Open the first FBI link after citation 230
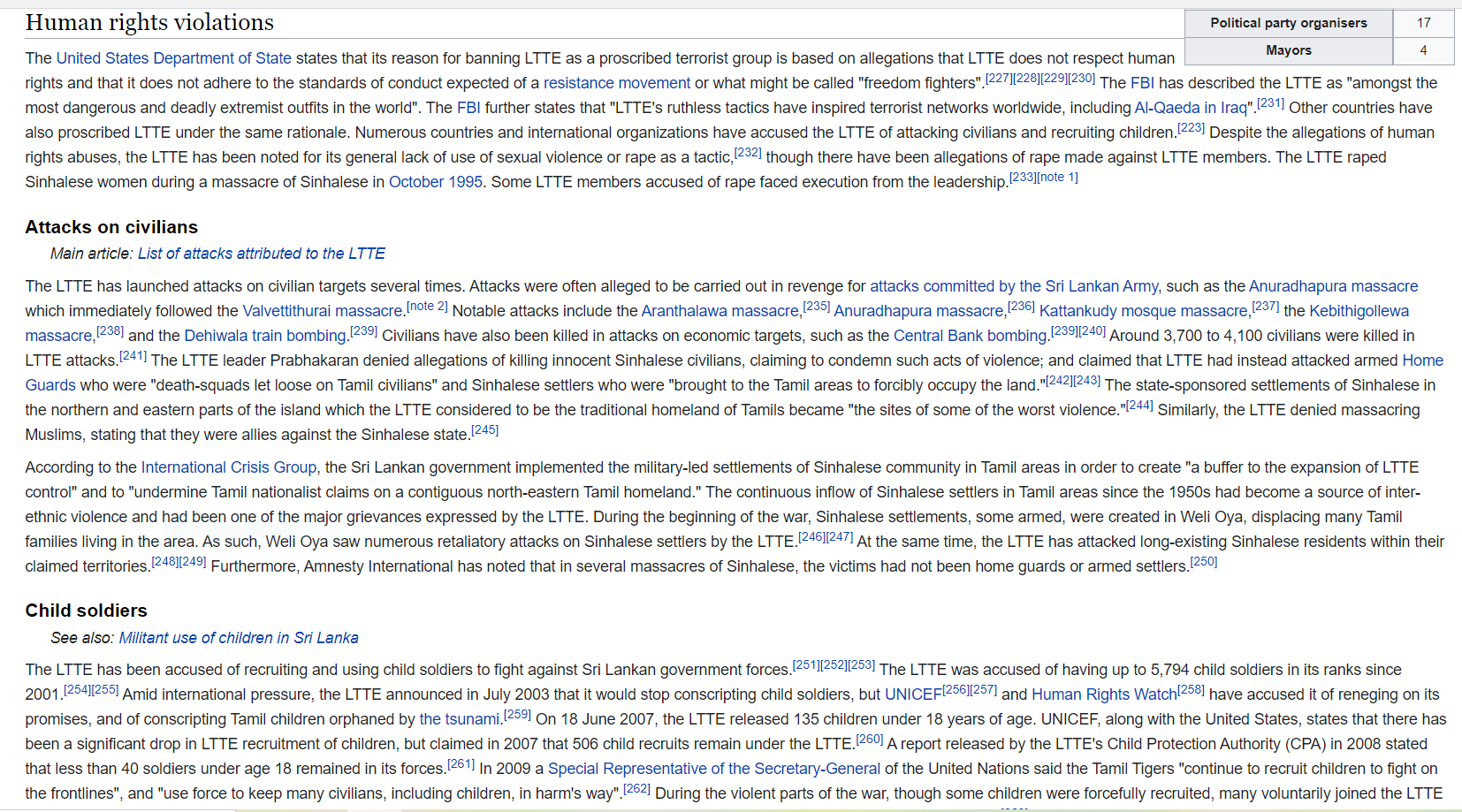Viewport: 1462px width, 812px height. 1142,83
